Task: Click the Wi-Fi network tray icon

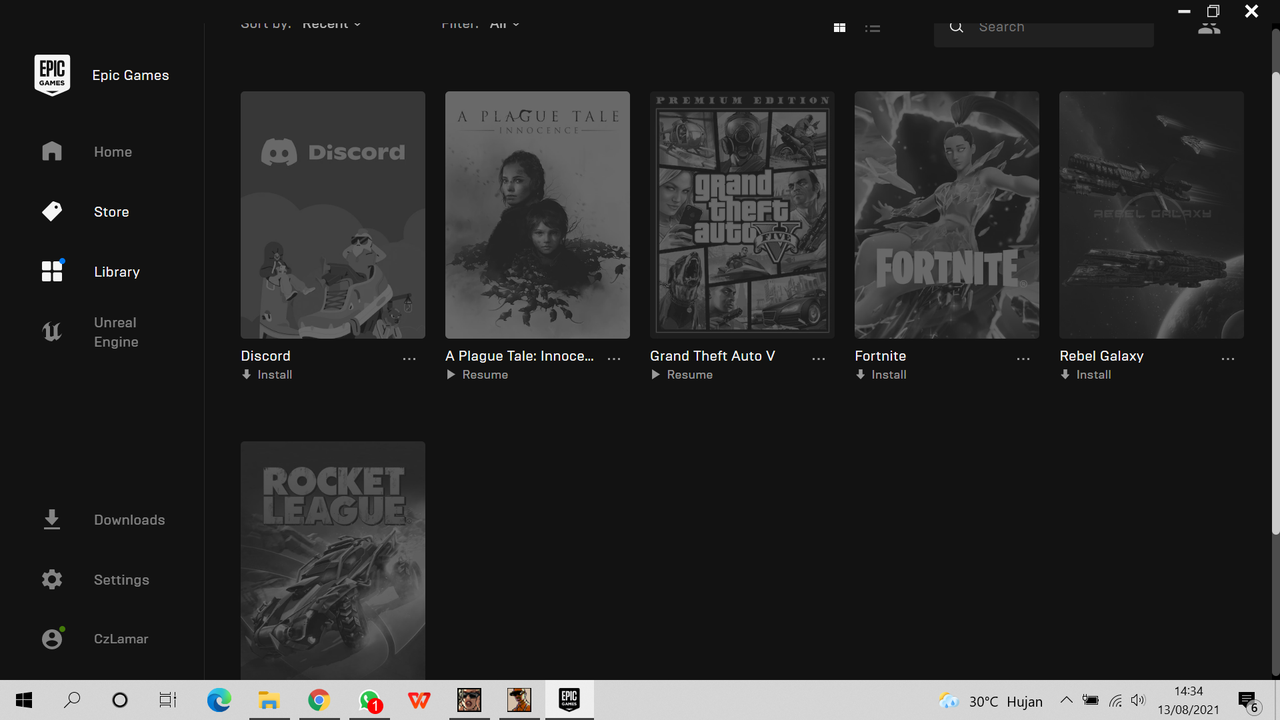Action: point(1115,701)
